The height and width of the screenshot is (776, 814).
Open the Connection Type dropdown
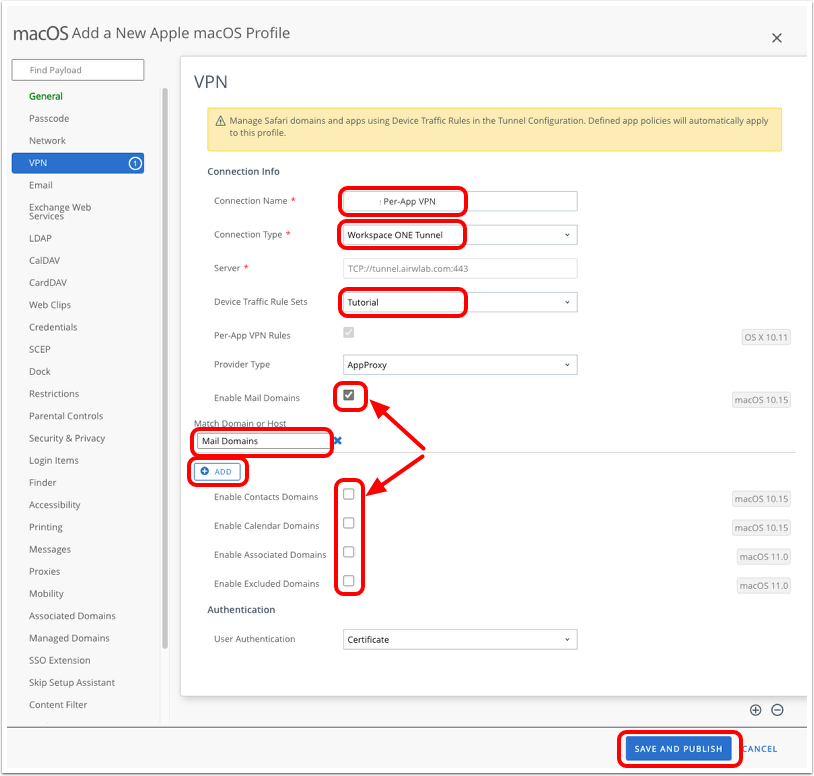click(460, 235)
